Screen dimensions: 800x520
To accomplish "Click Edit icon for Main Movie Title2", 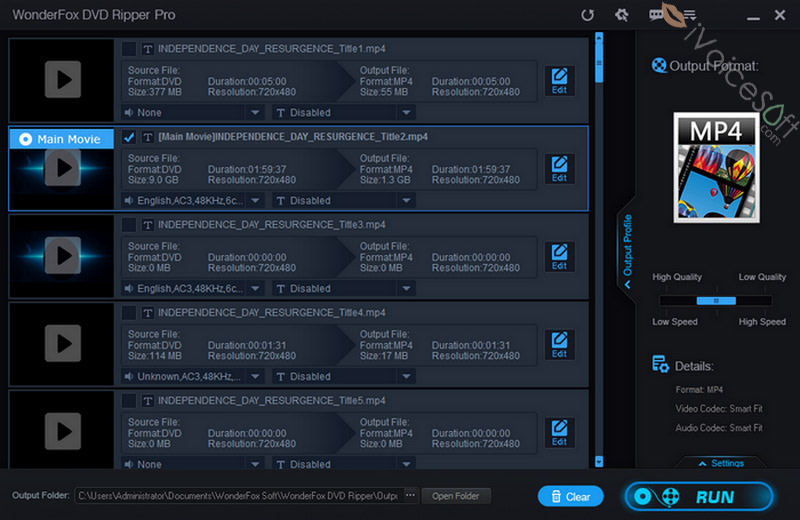I will pos(559,169).
